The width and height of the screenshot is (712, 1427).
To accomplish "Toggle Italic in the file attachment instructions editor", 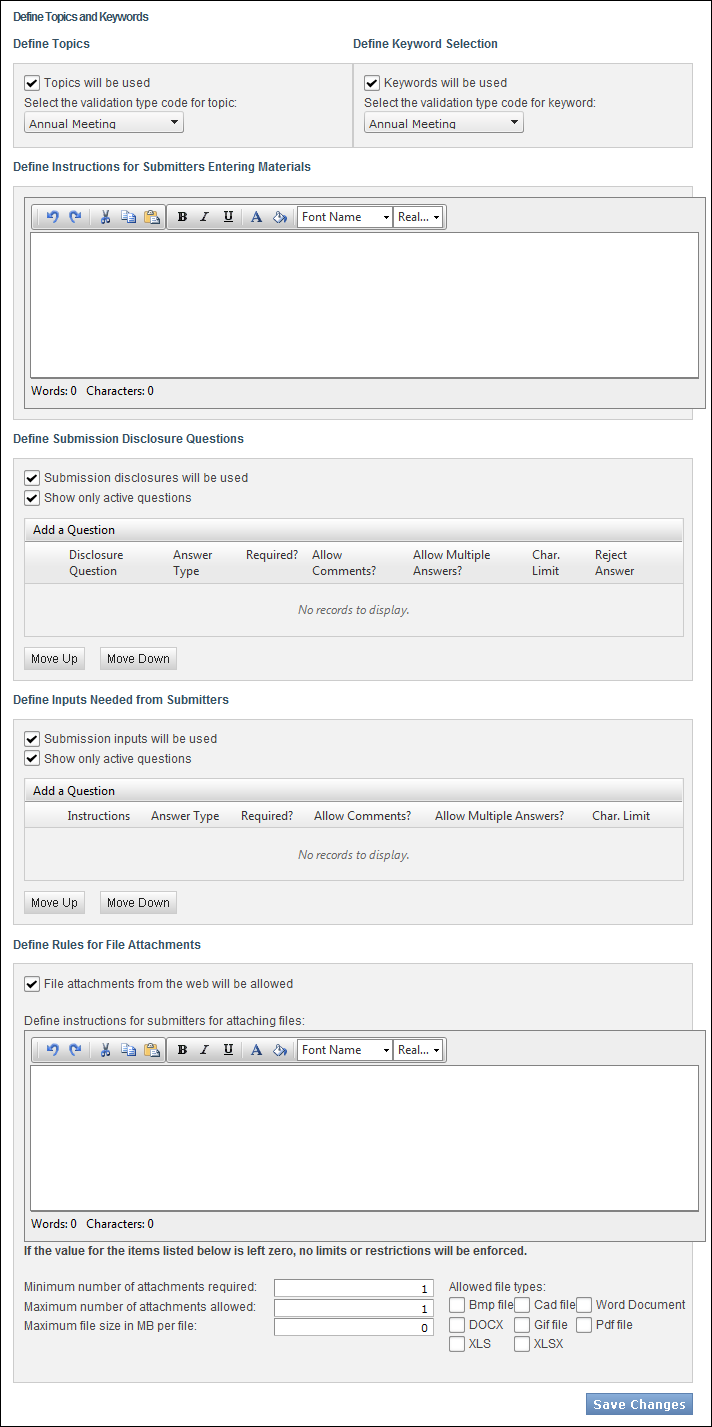I will click(x=204, y=1050).
